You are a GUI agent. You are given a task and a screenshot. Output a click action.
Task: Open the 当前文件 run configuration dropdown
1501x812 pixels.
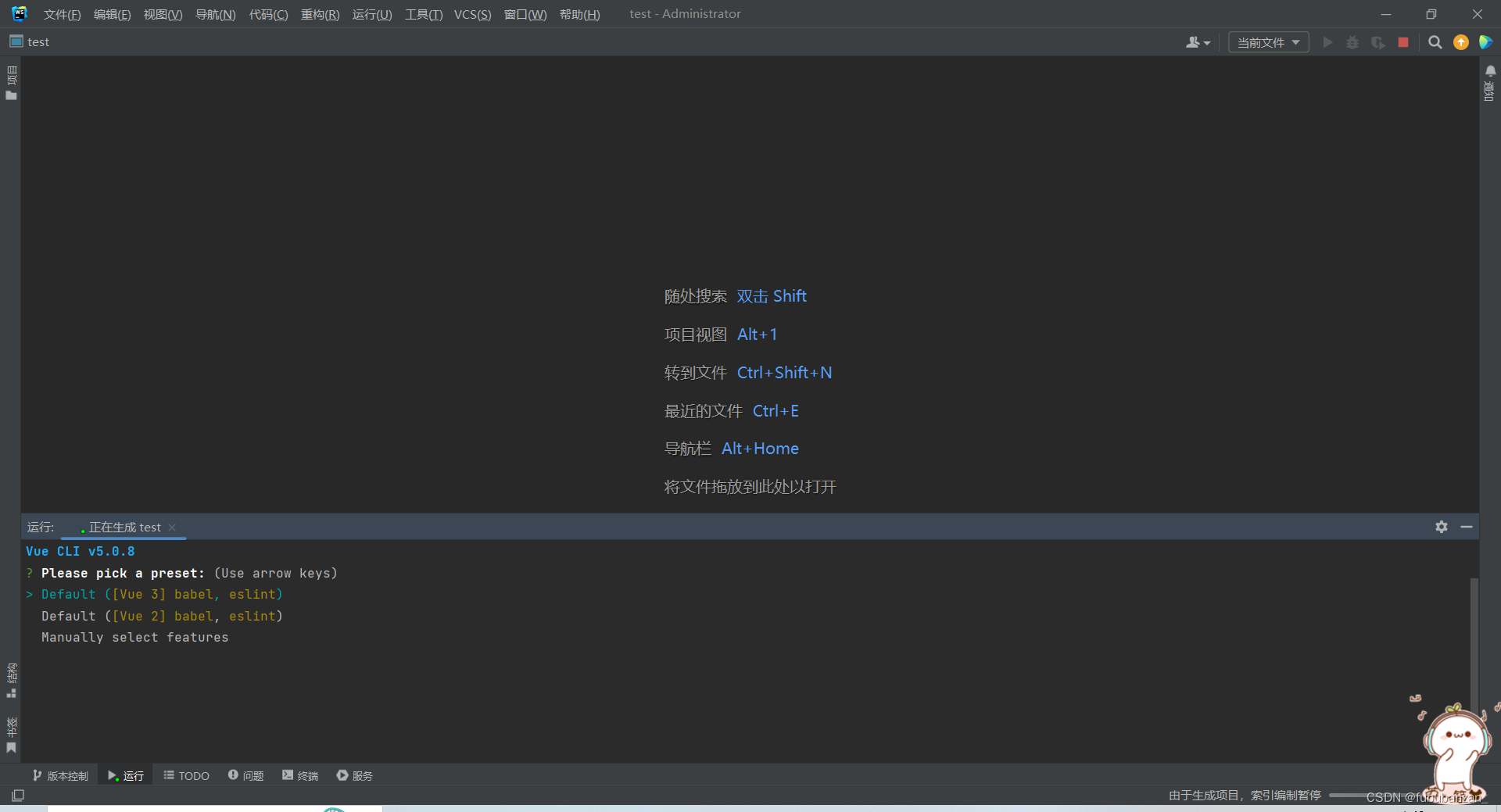(x=1267, y=42)
